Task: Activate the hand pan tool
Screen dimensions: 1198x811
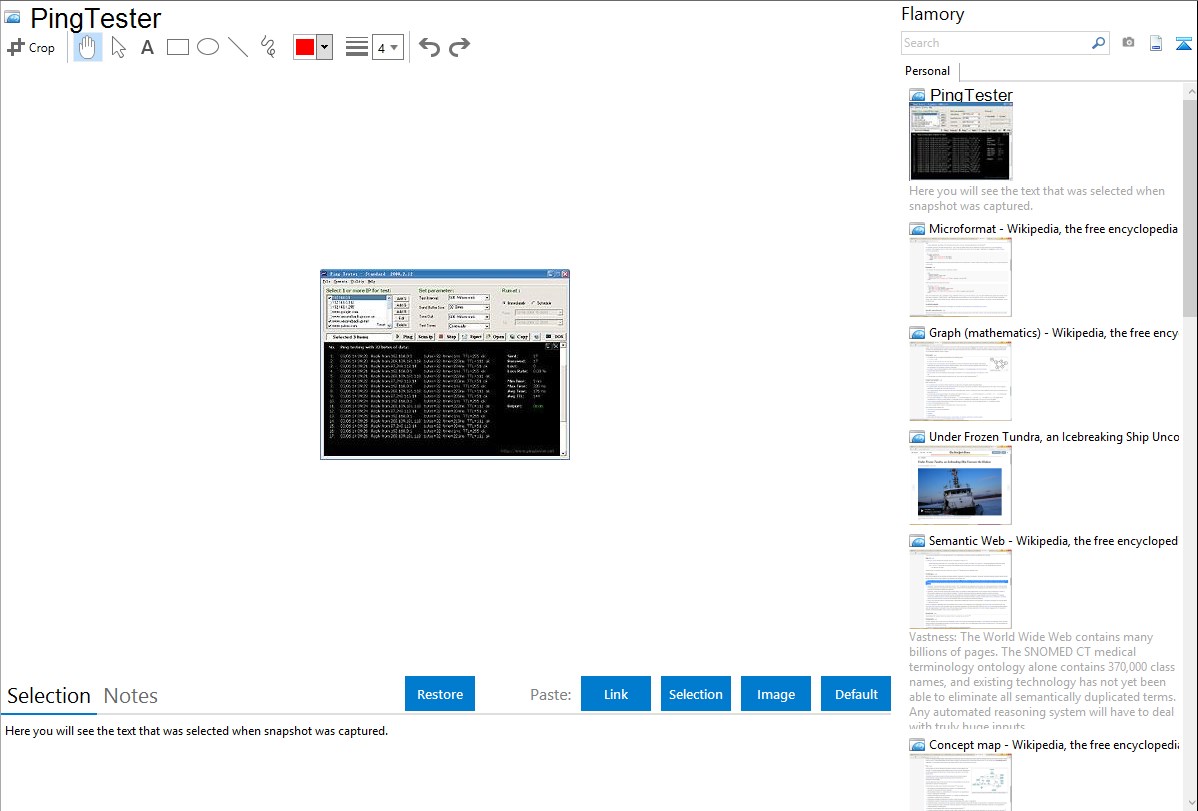Action: point(88,47)
